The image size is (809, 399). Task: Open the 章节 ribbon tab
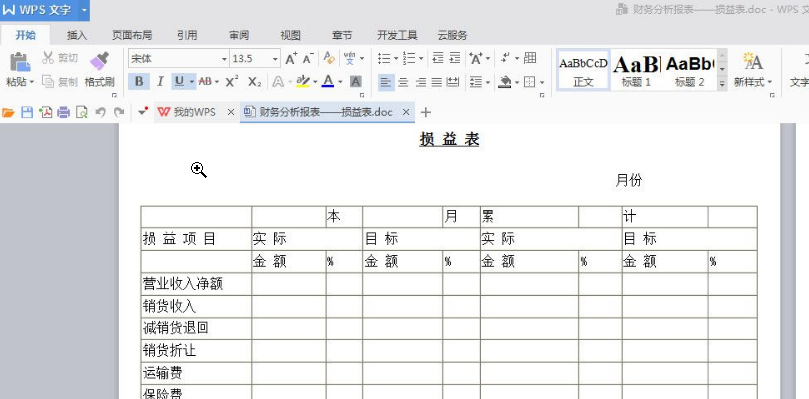point(342,35)
